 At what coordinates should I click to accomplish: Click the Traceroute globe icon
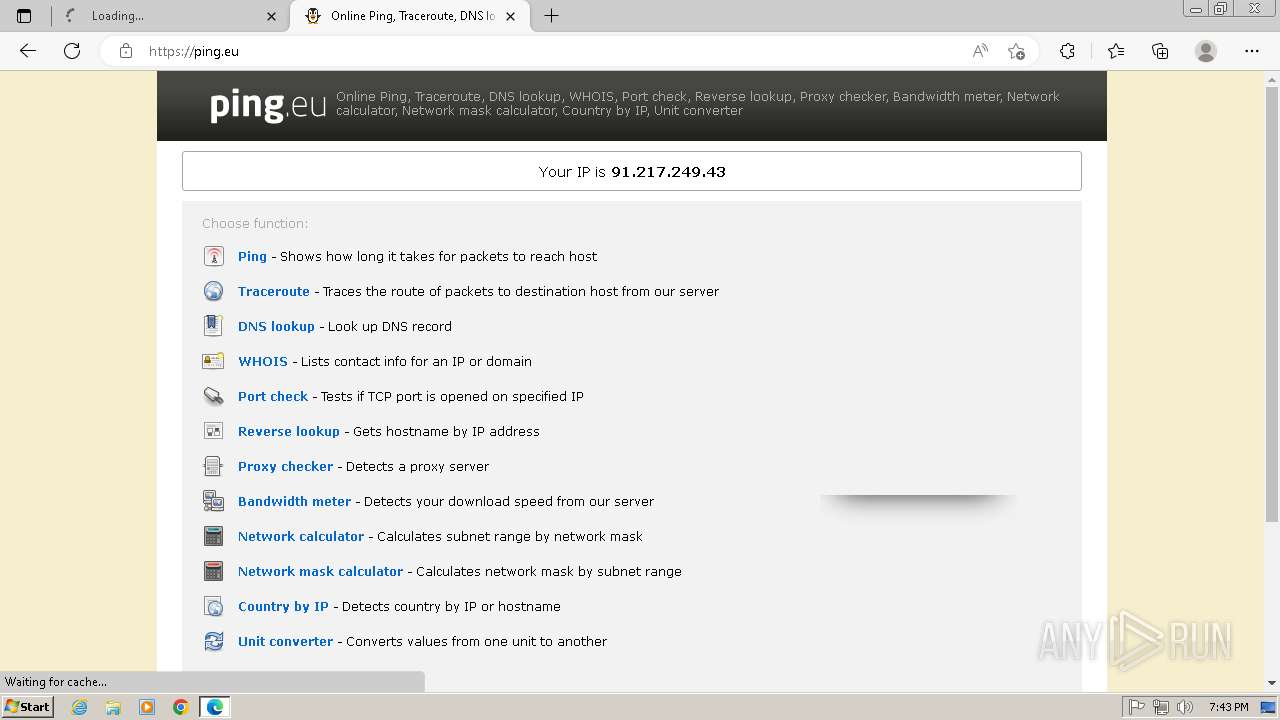coord(213,291)
